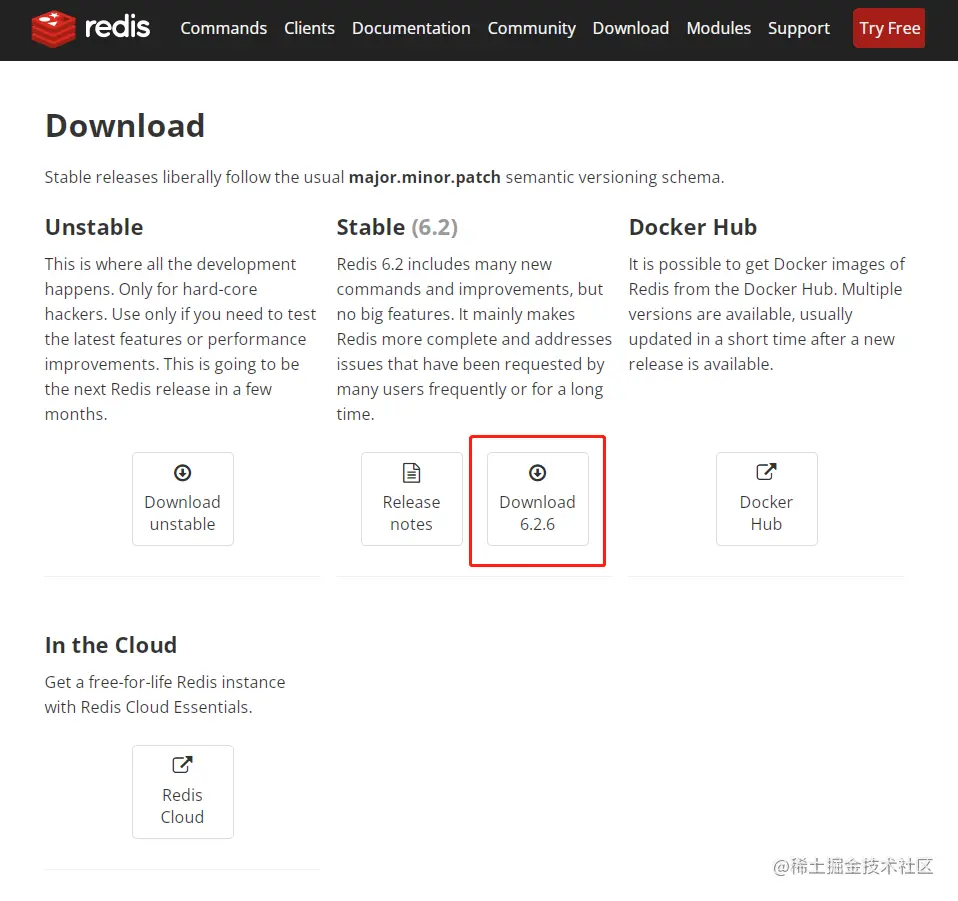Click the red Try Free button
The image size is (958, 901).
click(x=889, y=28)
